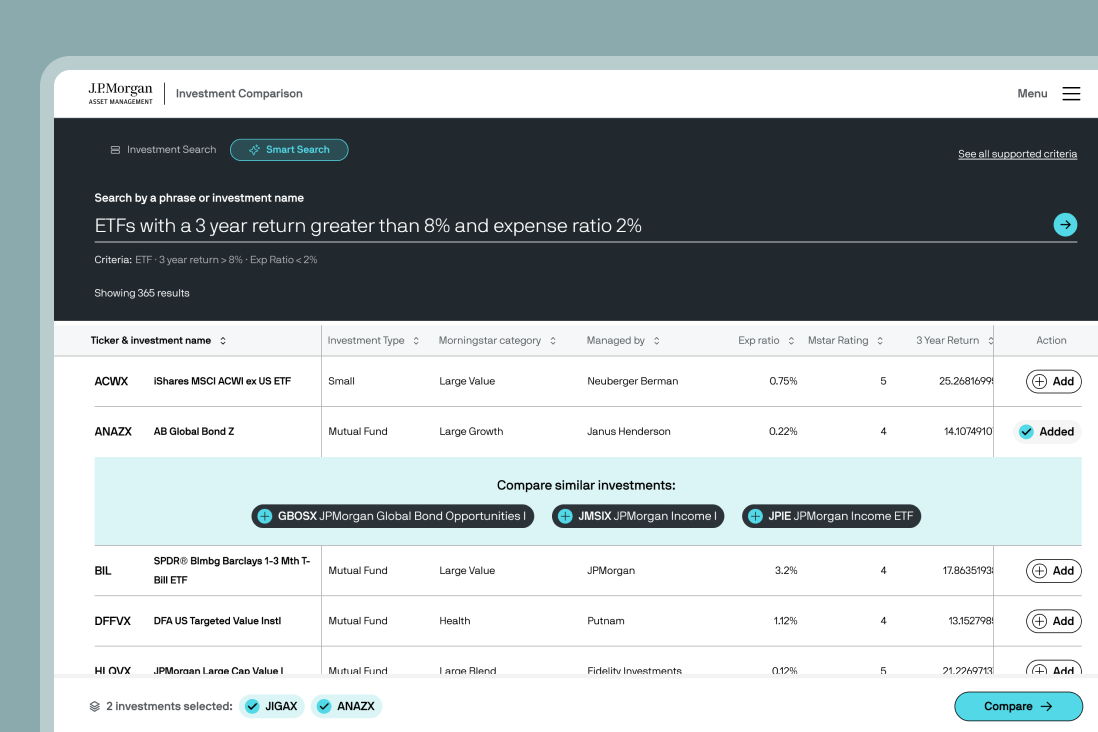Image resolution: width=1098 pixels, height=732 pixels.
Task: Click the DFFVX ticker
Action: 113,621
